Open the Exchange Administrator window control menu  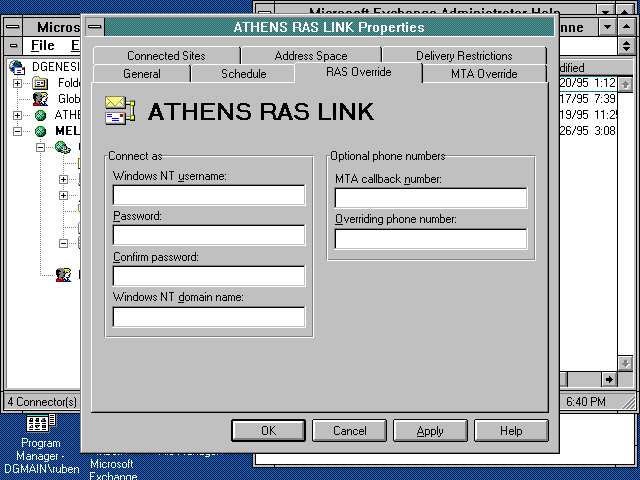click(x=13, y=27)
